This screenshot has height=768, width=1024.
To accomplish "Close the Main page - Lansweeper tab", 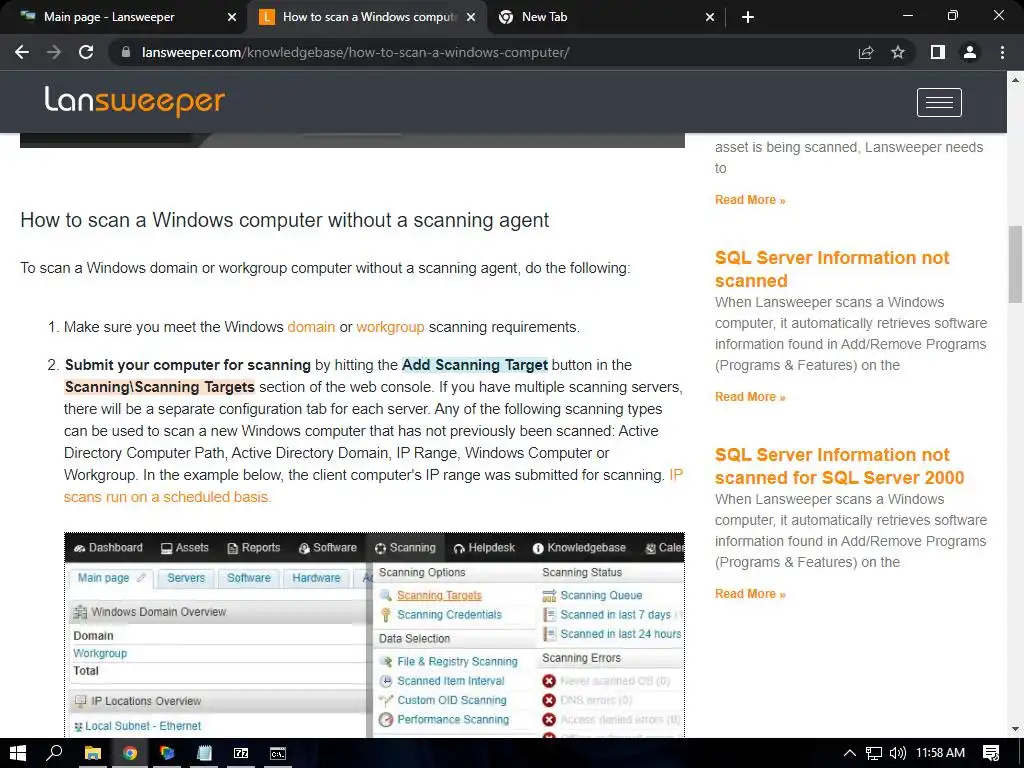I will pos(232,17).
